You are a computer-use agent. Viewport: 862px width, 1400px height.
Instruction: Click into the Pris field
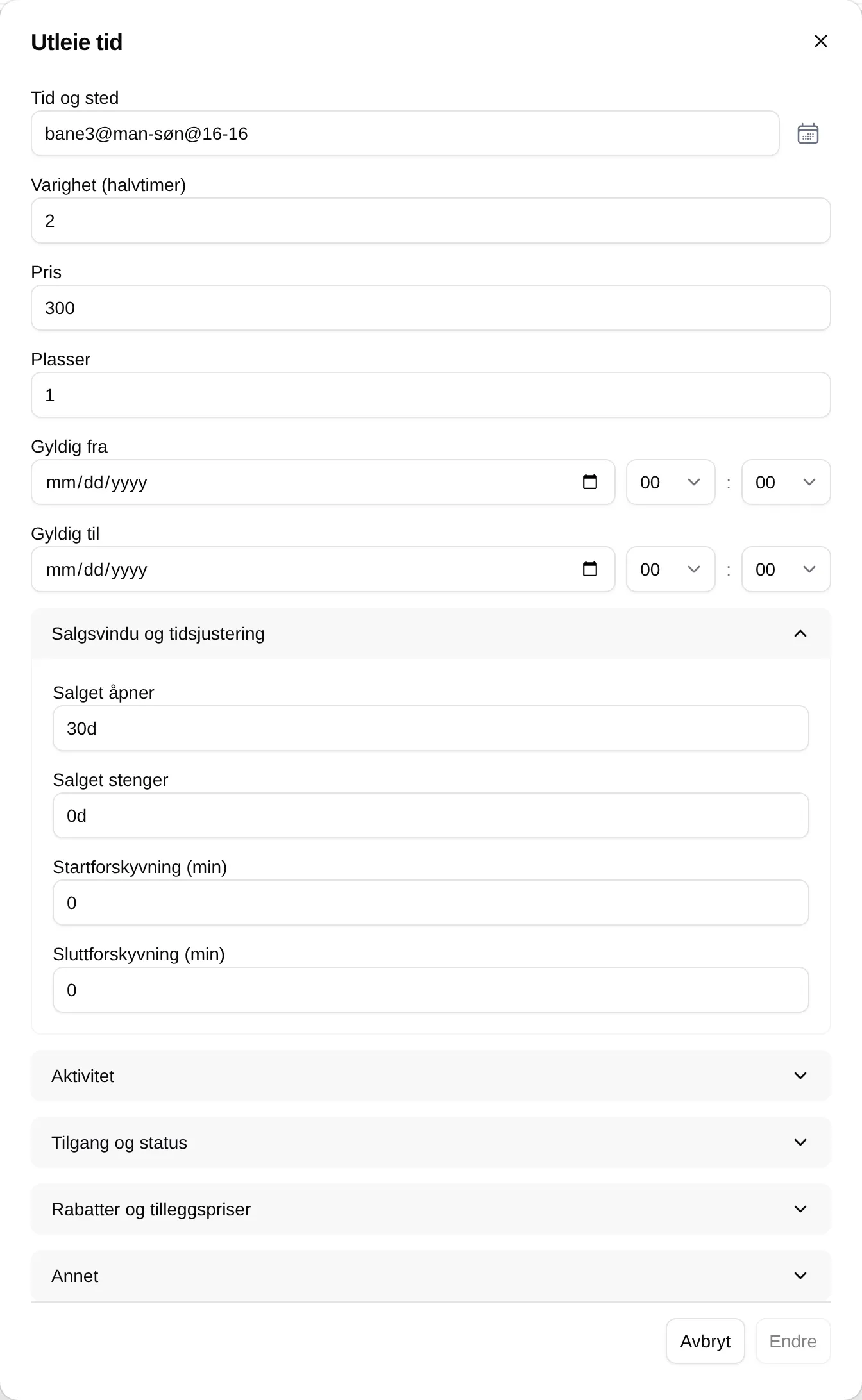coord(431,308)
